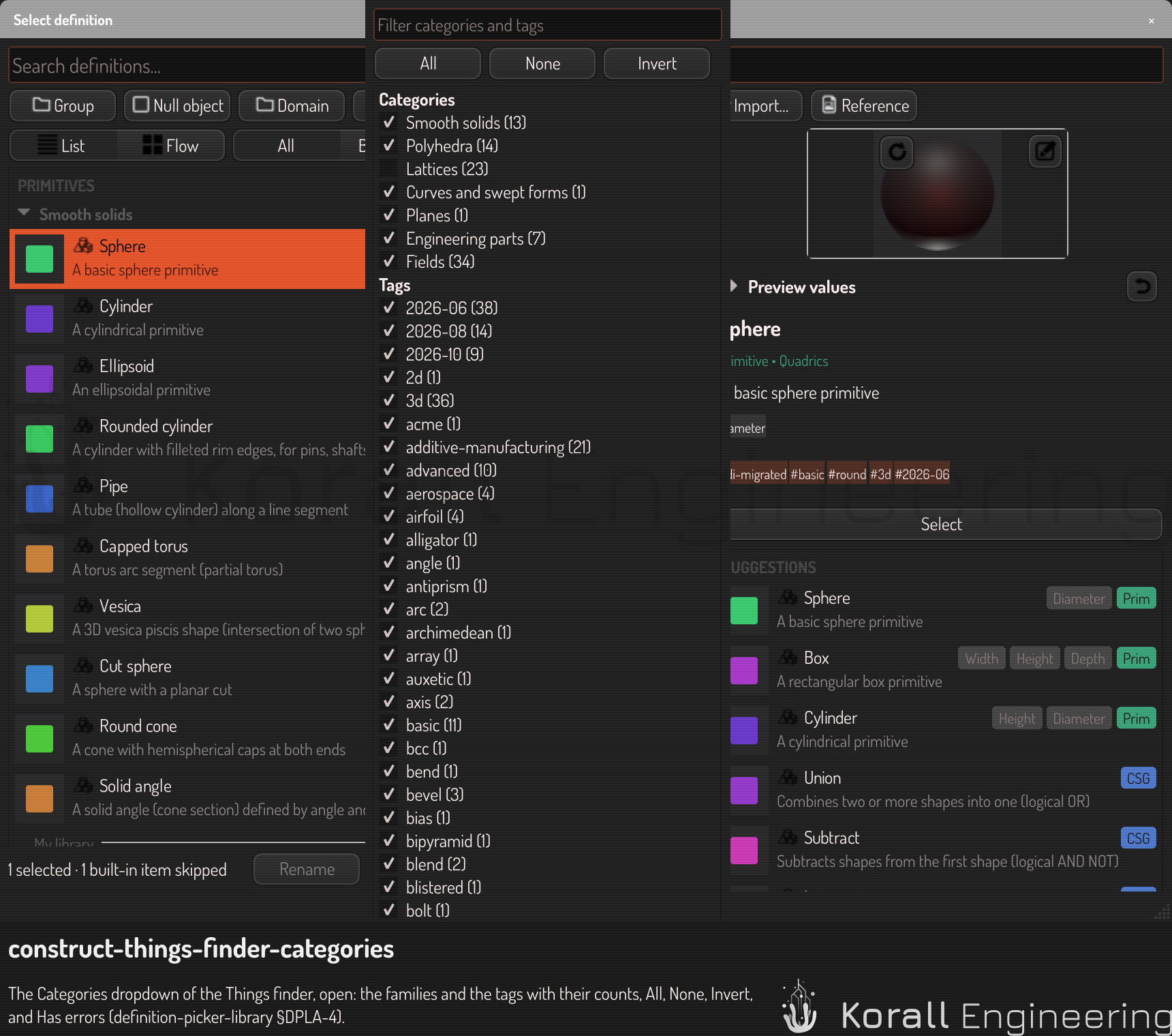
Task: Click the shape icon beside Vesica
Action: click(x=83, y=605)
